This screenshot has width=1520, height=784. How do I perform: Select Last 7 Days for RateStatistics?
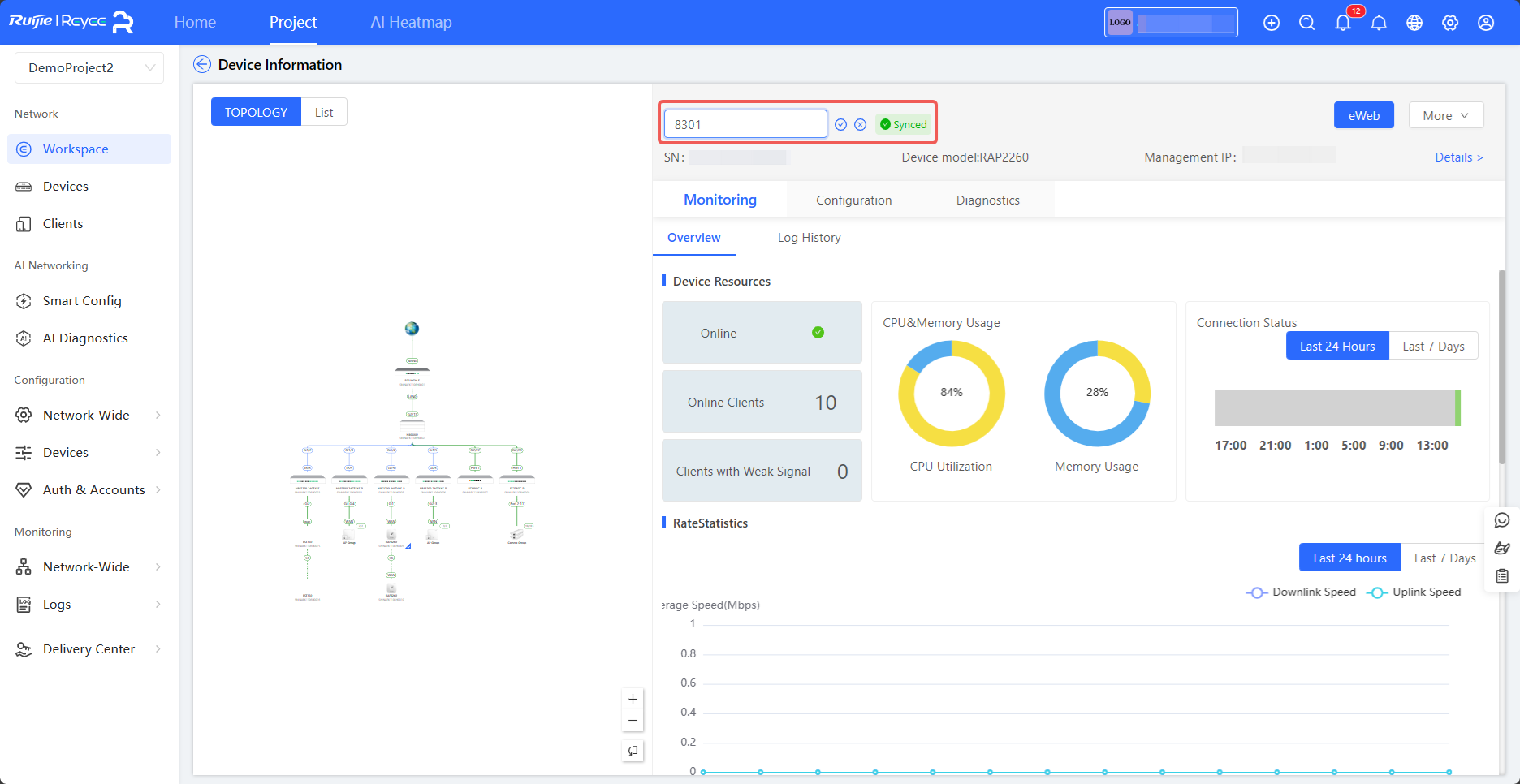[x=1444, y=558]
